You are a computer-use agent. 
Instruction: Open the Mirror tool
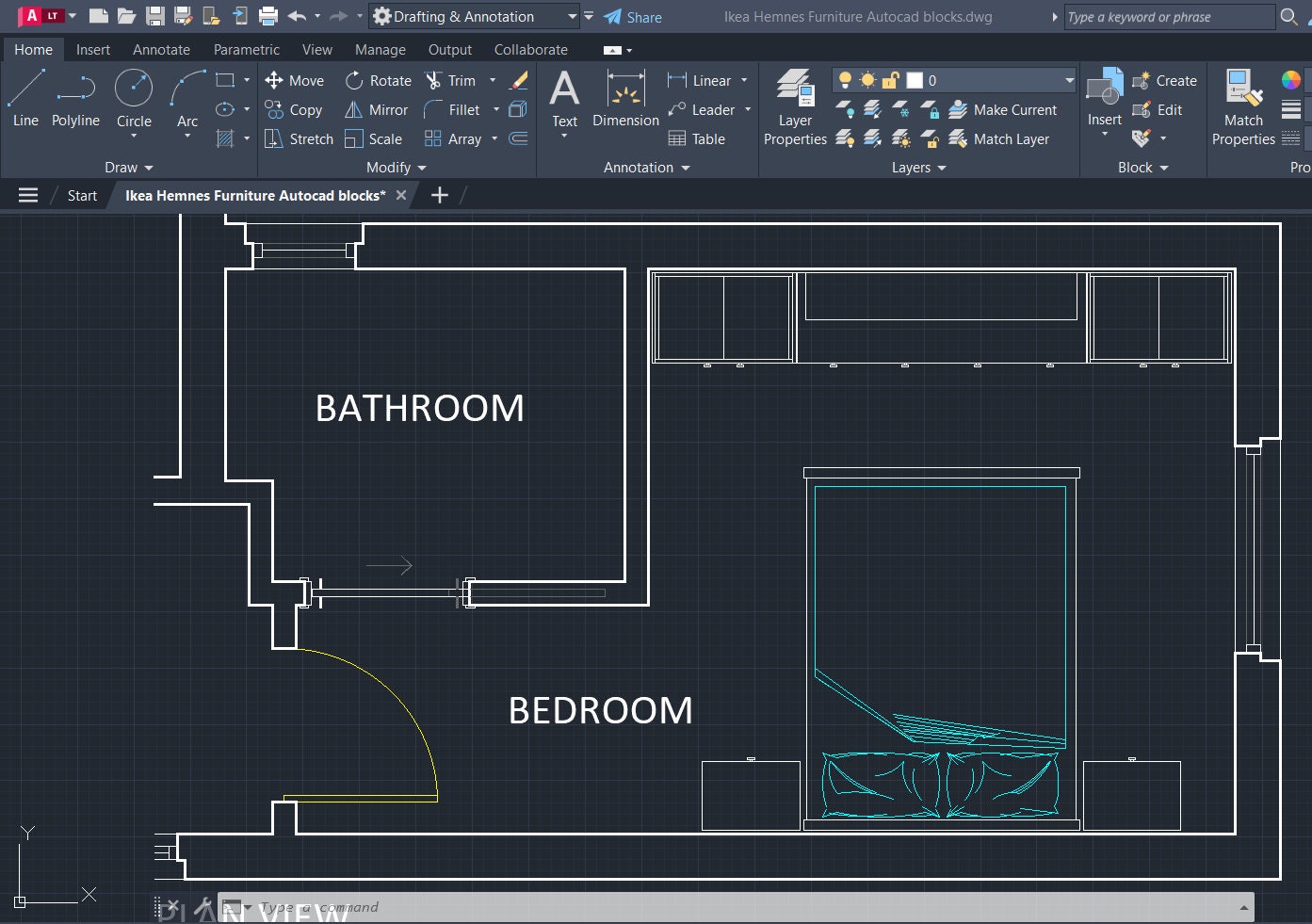pyautogui.click(x=376, y=109)
